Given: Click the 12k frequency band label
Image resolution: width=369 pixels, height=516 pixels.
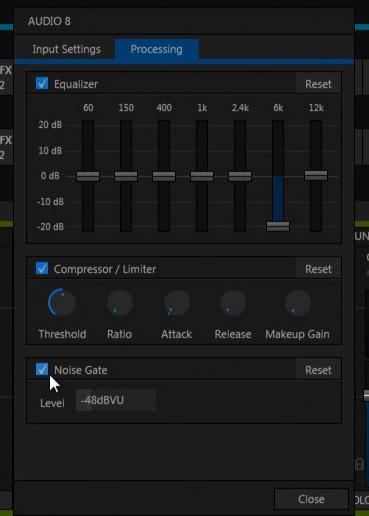Looking at the screenshot, I should (316, 108).
